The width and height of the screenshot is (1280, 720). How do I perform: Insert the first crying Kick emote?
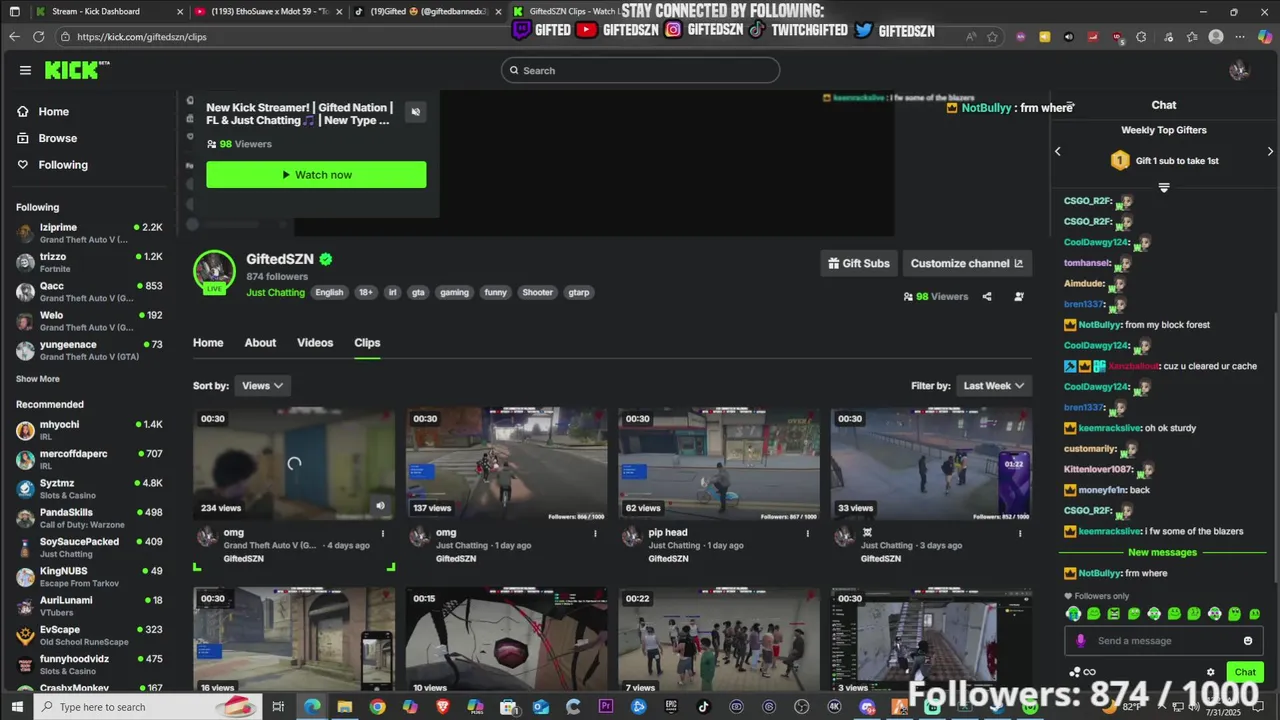[x=1073, y=614]
